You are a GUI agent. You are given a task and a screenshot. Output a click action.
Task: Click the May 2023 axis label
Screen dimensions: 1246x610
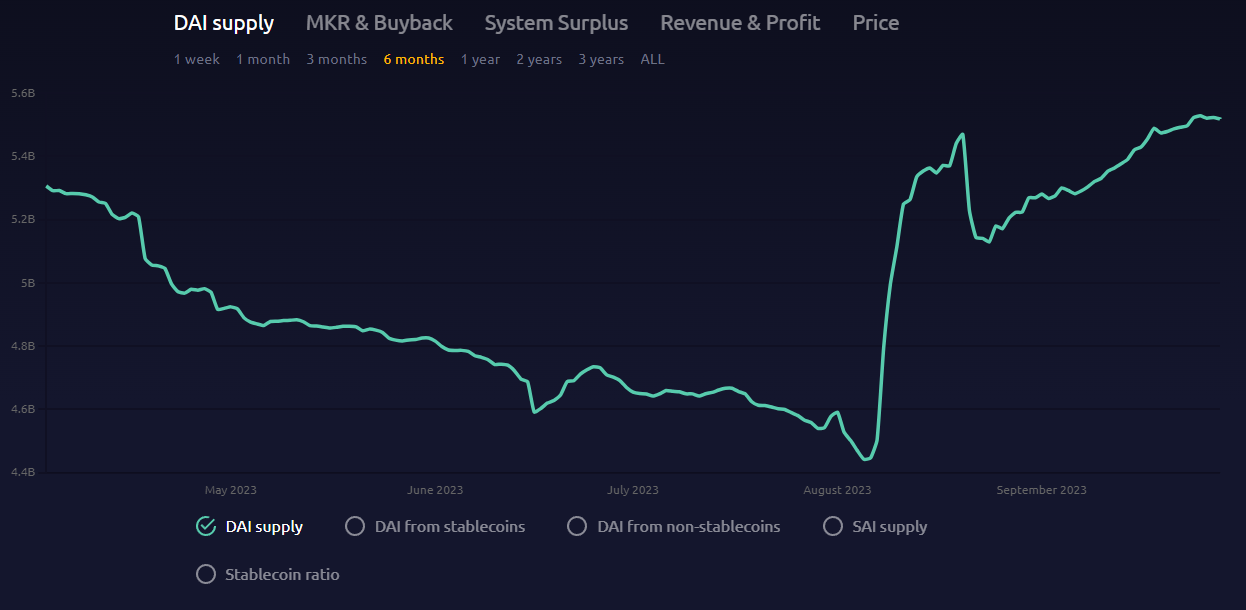point(231,490)
